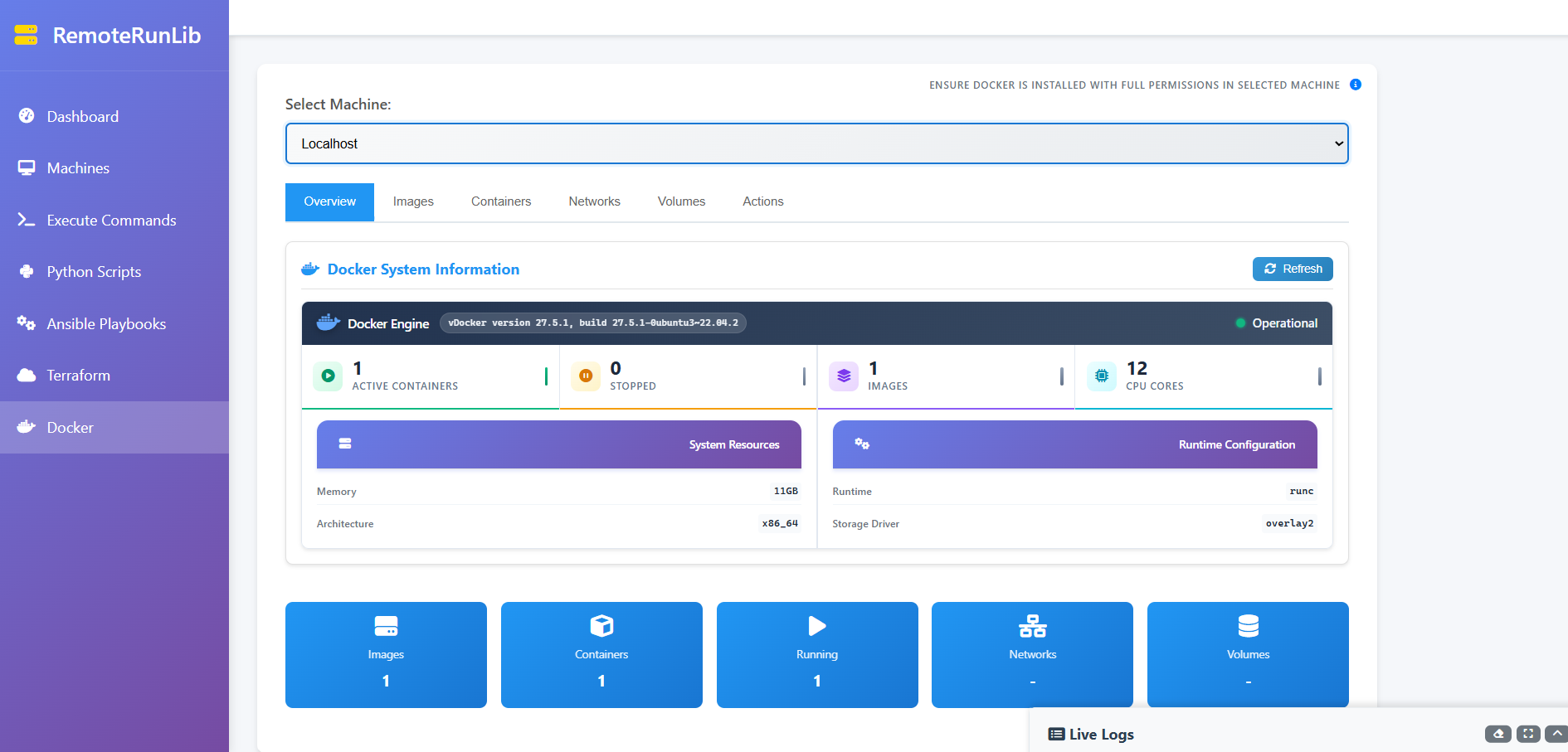This screenshot has width=1568, height=752.
Task: Click the runc runtime value
Action: click(x=1302, y=491)
